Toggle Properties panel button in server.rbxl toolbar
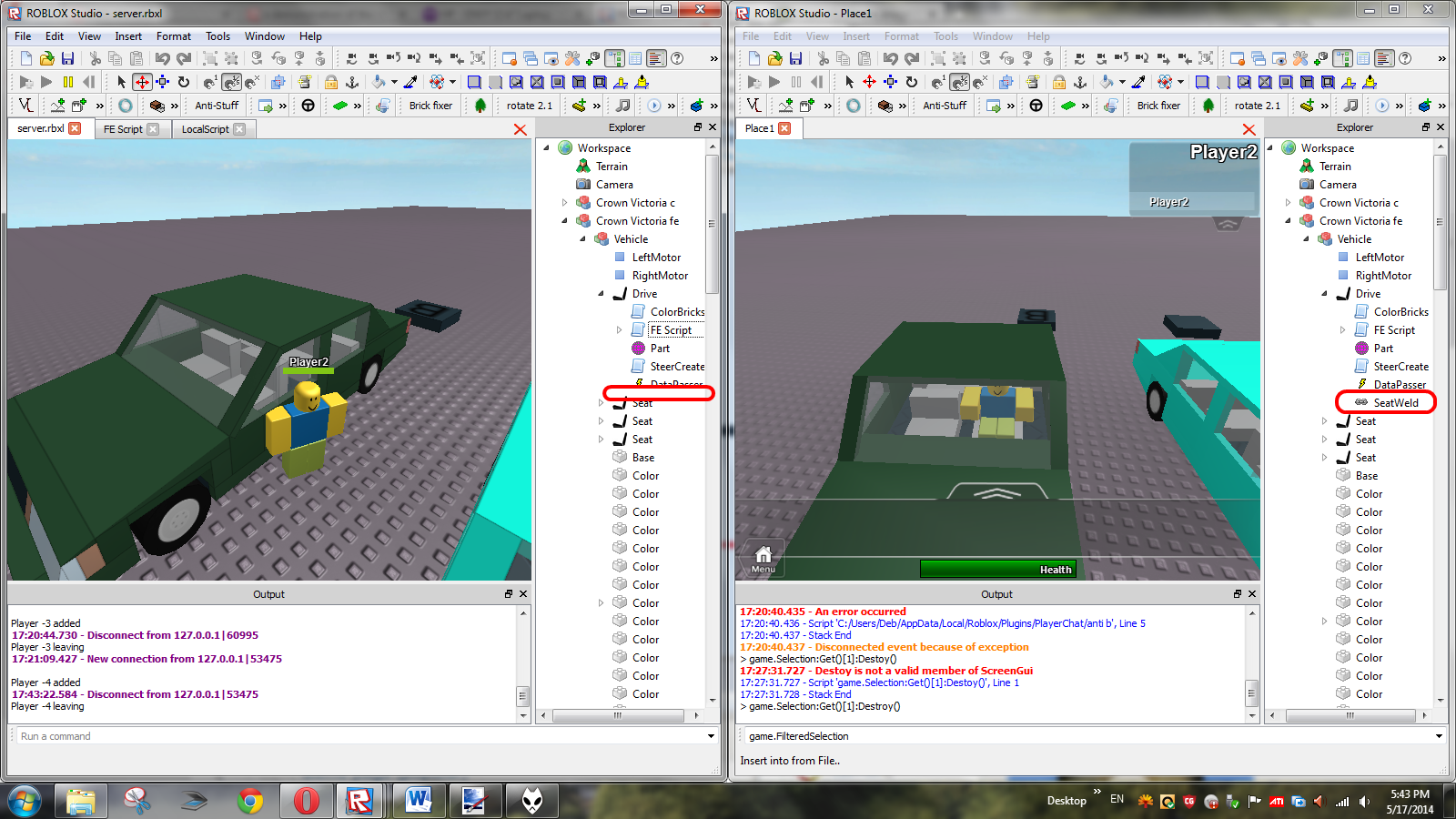This screenshot has width=1456, height=819. [635, 58]
